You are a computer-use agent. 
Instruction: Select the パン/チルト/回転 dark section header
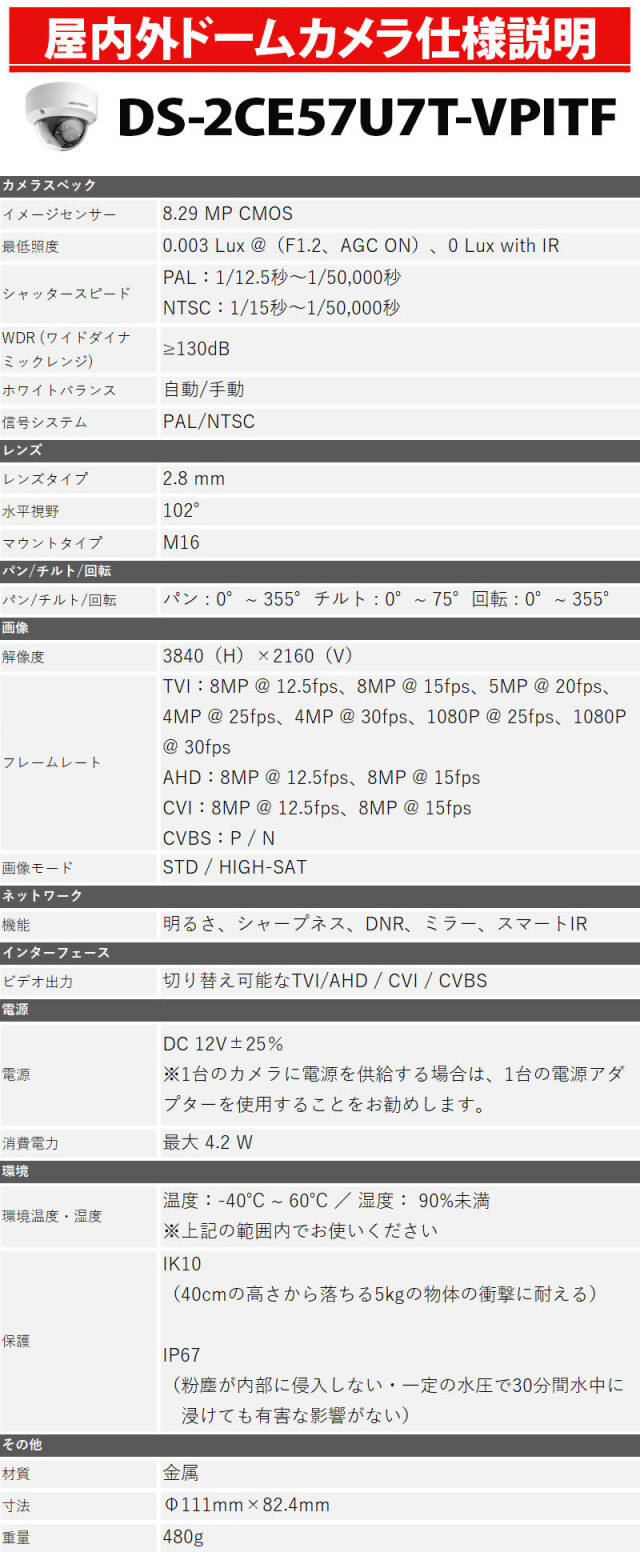[56, 571]
